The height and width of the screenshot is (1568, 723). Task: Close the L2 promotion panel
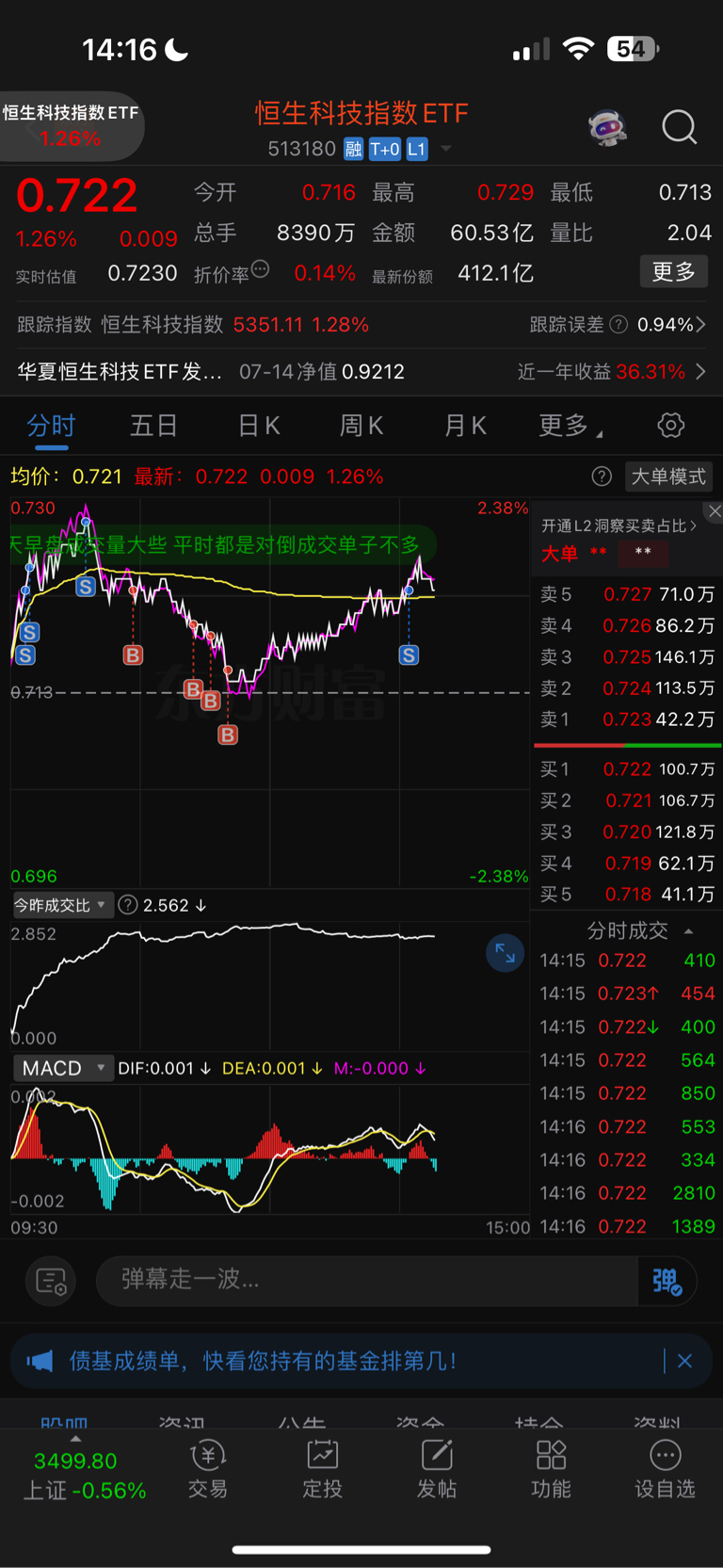[x=715, y=511]
